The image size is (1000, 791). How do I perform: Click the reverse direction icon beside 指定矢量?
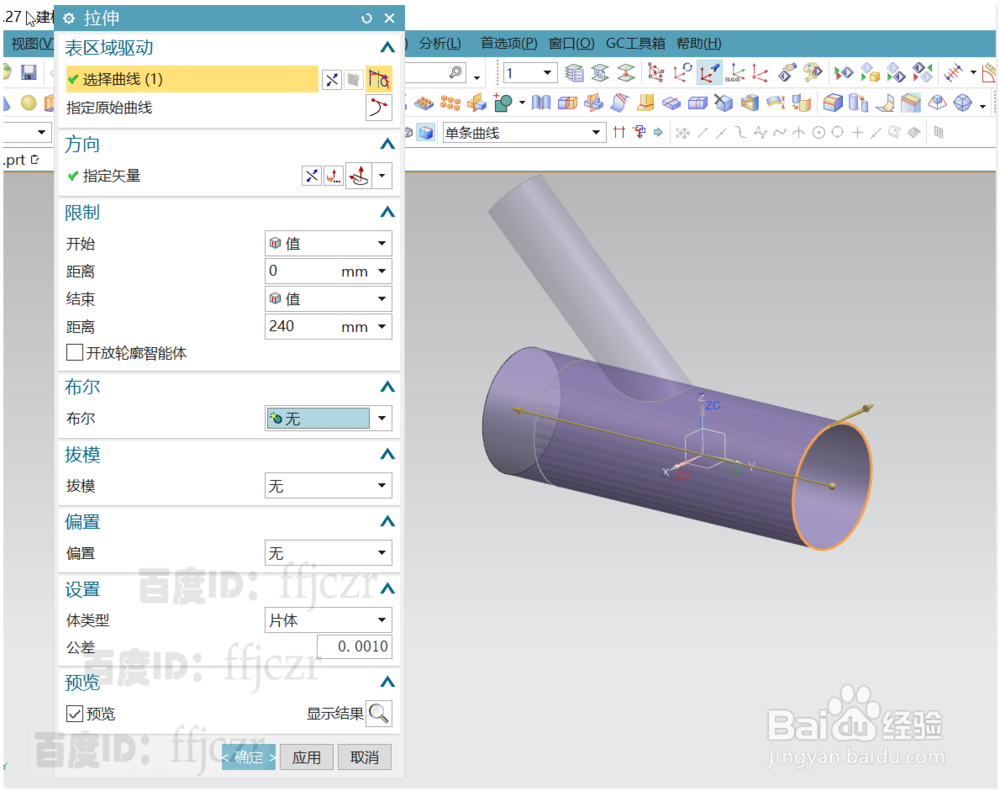click(x=312, y=176)
